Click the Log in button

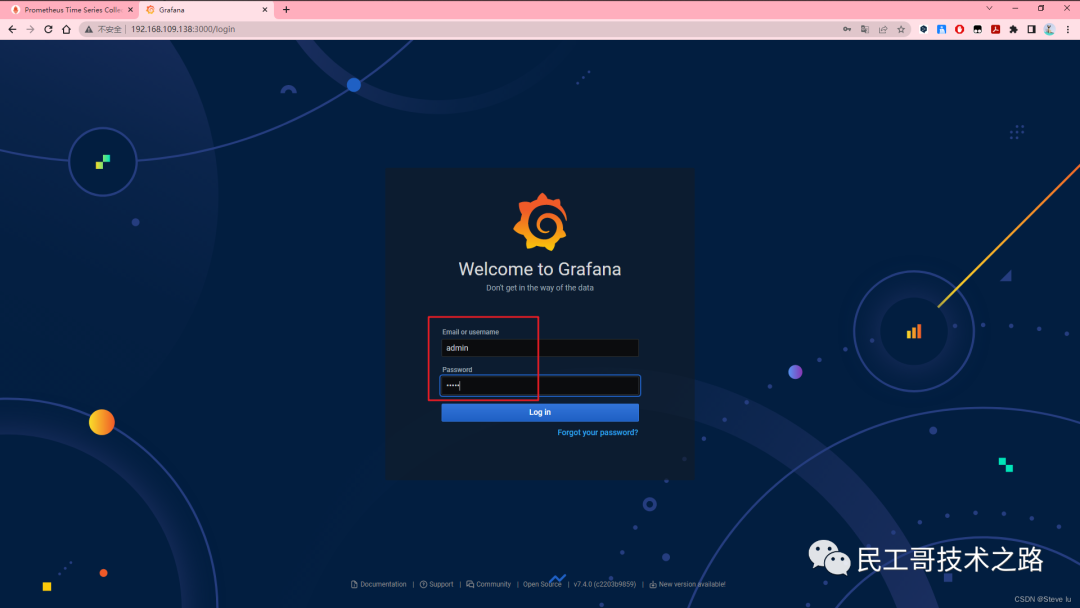[539, 412]
